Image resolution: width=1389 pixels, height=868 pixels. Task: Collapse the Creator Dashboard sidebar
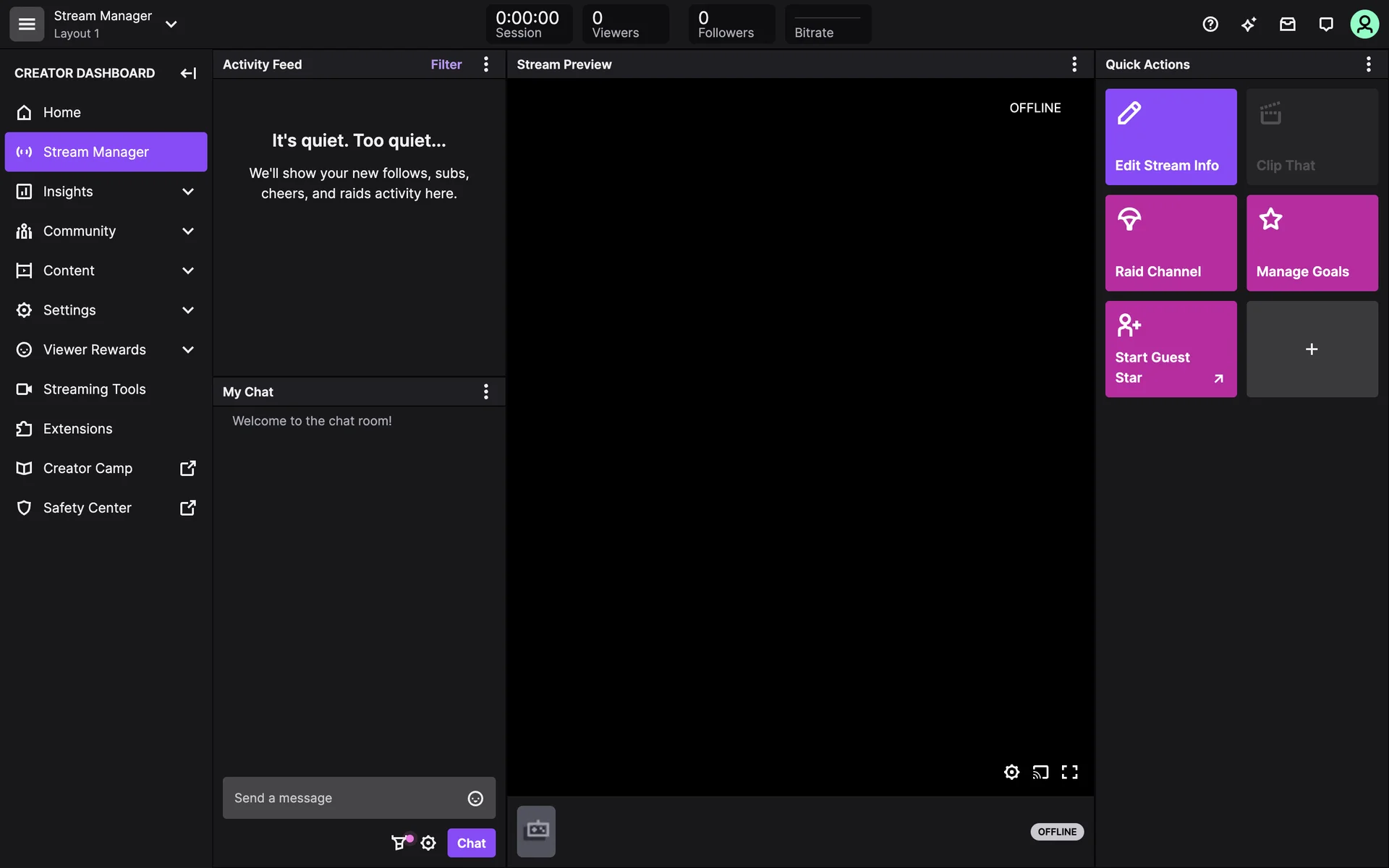pos(188,73)
